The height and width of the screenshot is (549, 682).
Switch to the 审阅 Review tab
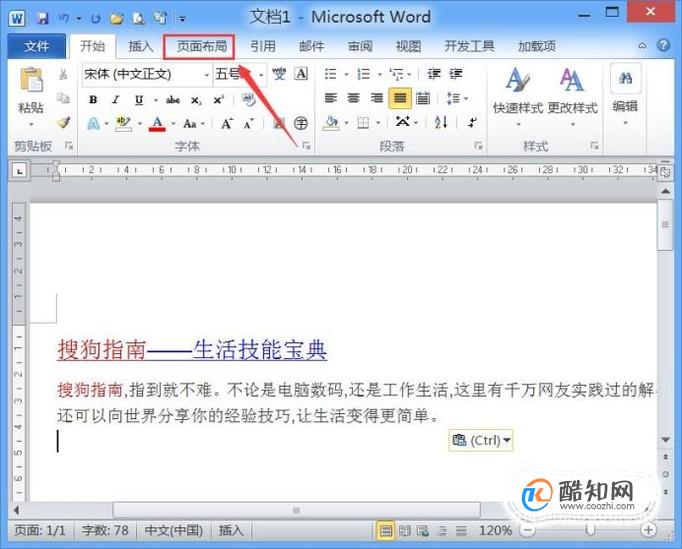click(x=360, y=46)
